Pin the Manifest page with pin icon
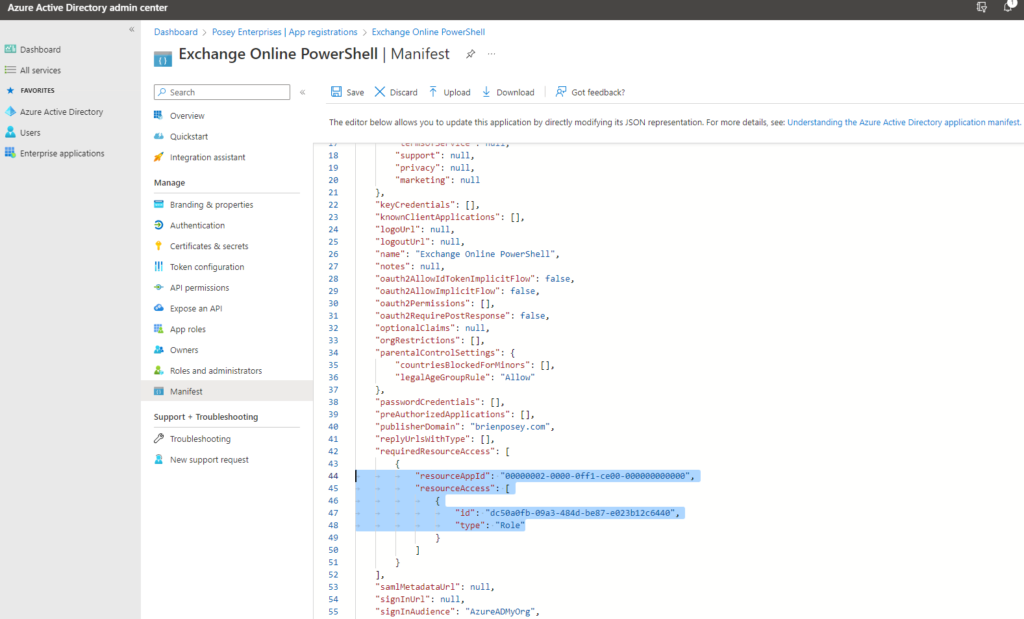The image size is (1024, 619). (470, 54)
